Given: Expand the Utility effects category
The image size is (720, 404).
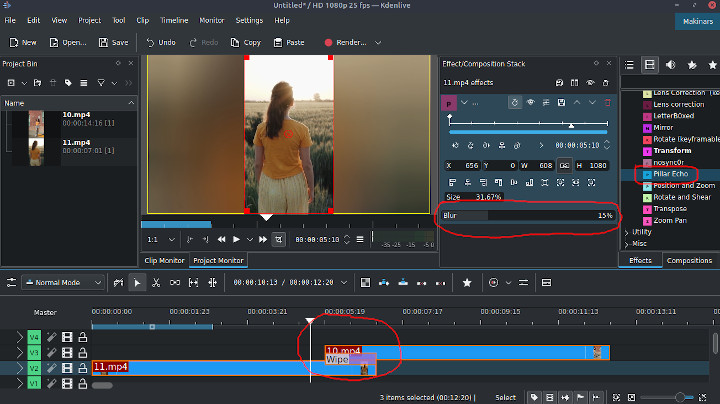Looking at the screenshot, I should click(626, 232).
